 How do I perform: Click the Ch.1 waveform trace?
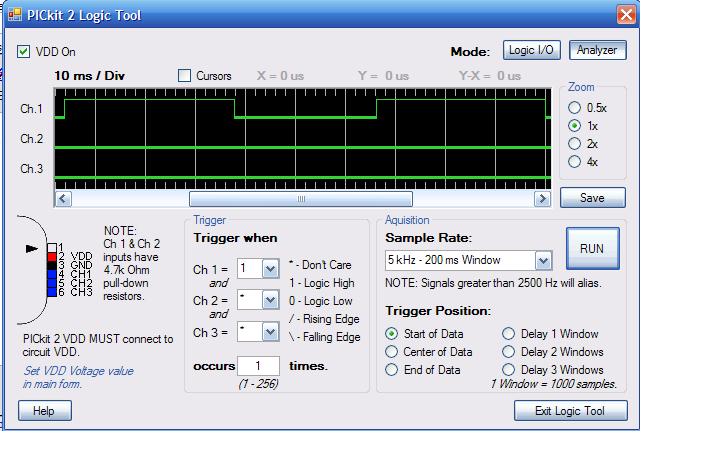303,108
